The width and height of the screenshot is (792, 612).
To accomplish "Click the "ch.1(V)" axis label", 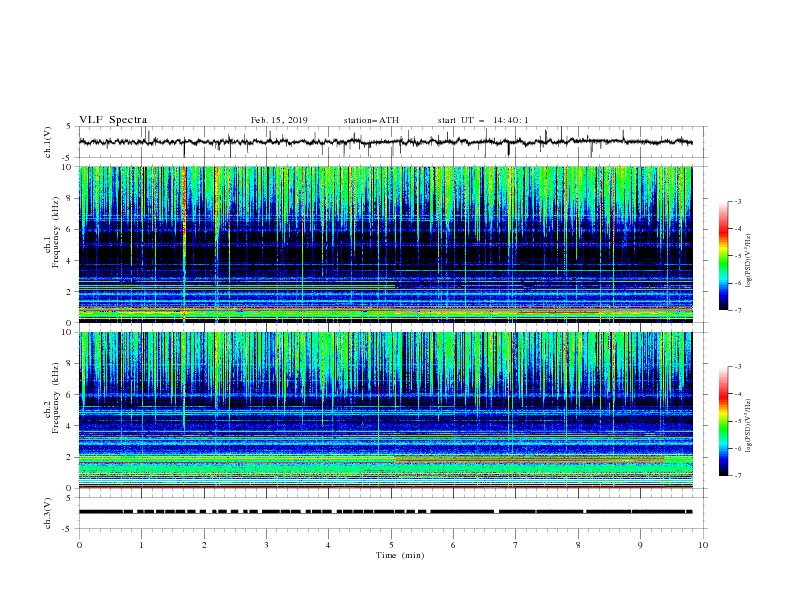I will [48, 142].
